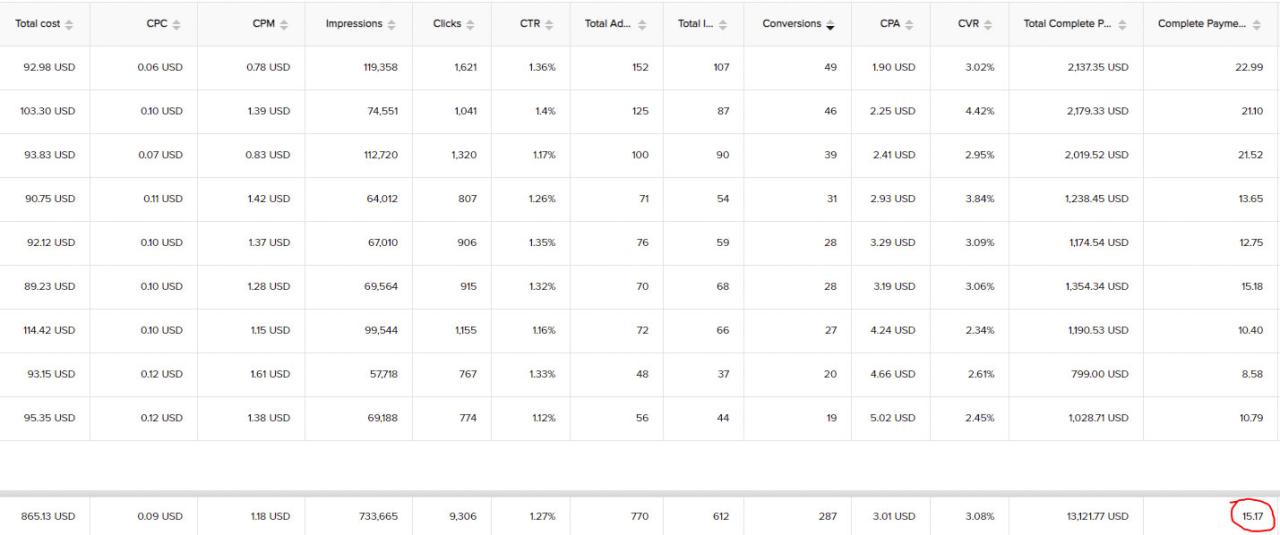Sort by CTR column arrows

550,23
